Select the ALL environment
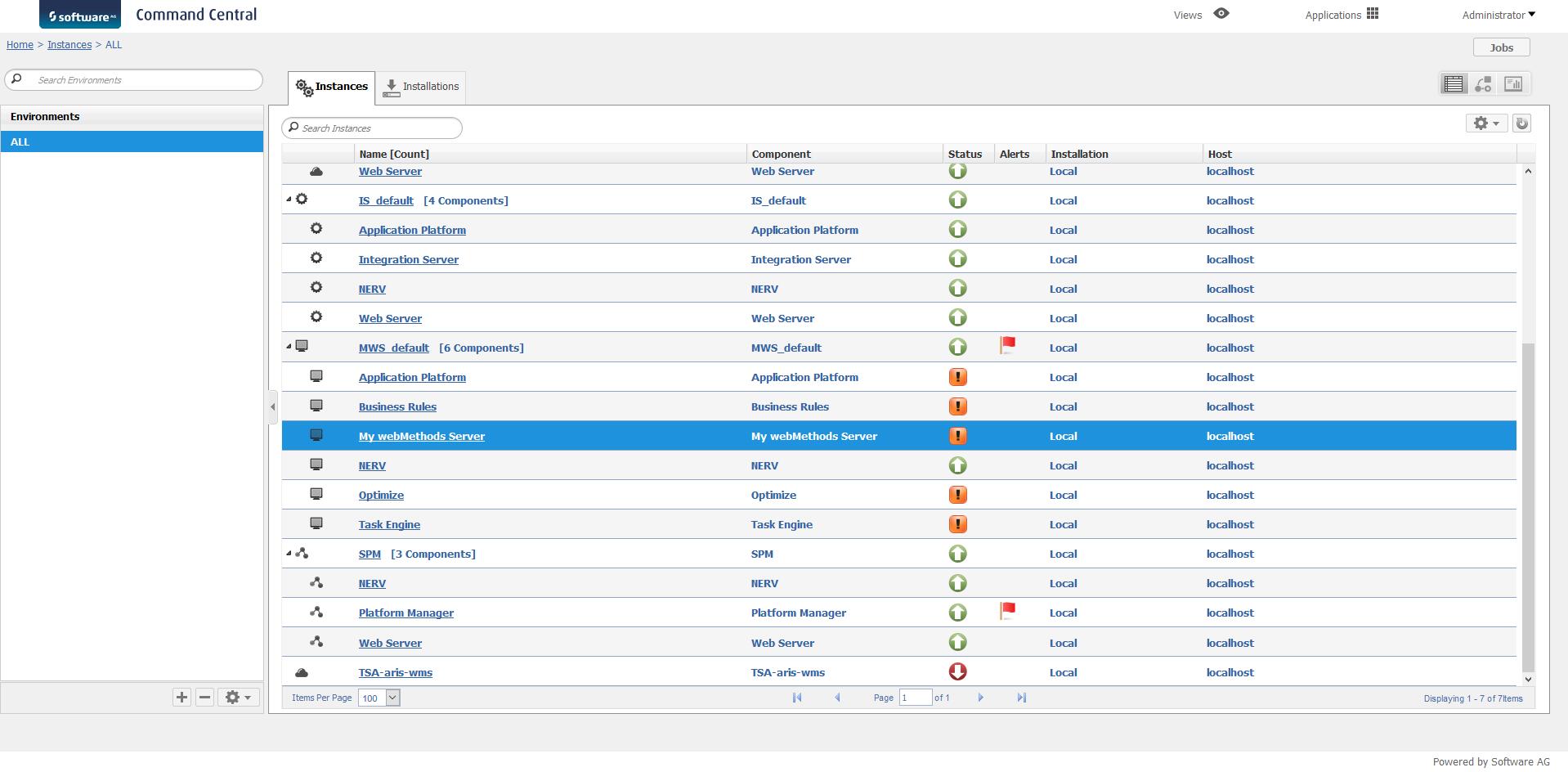The height and width of the screenshot is (772, 1568). coord(132,141)
